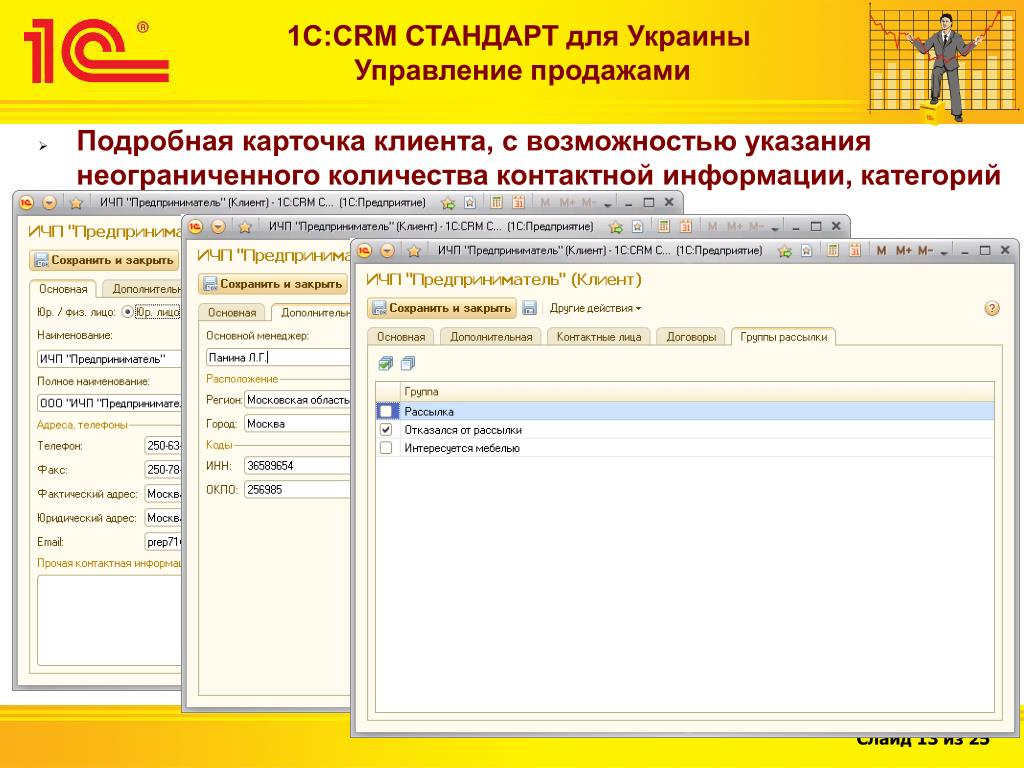Open help question mark icon
The image size is (1024, 768).
pyautogui.click(x=991, y=308)
